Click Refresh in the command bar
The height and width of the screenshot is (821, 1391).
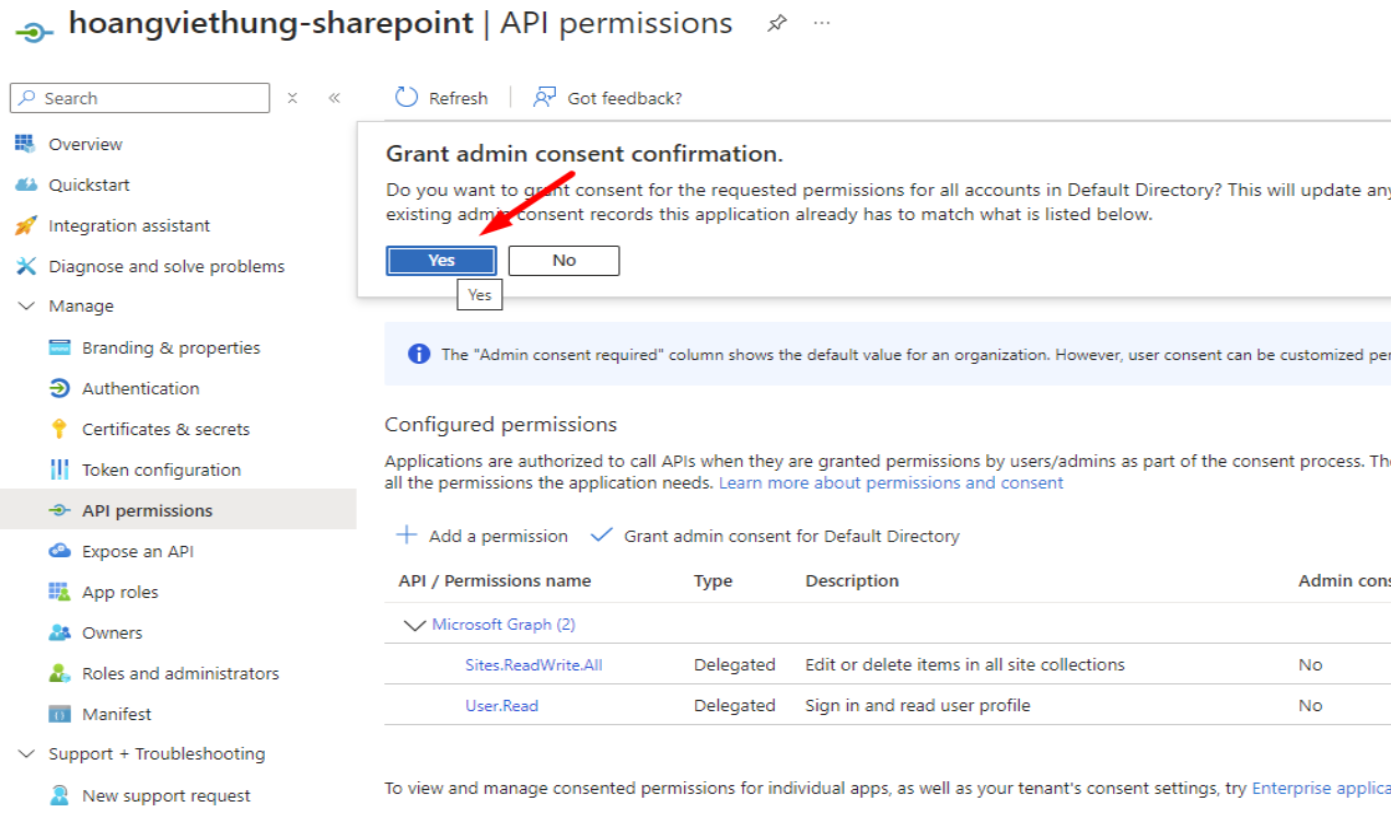442,98
